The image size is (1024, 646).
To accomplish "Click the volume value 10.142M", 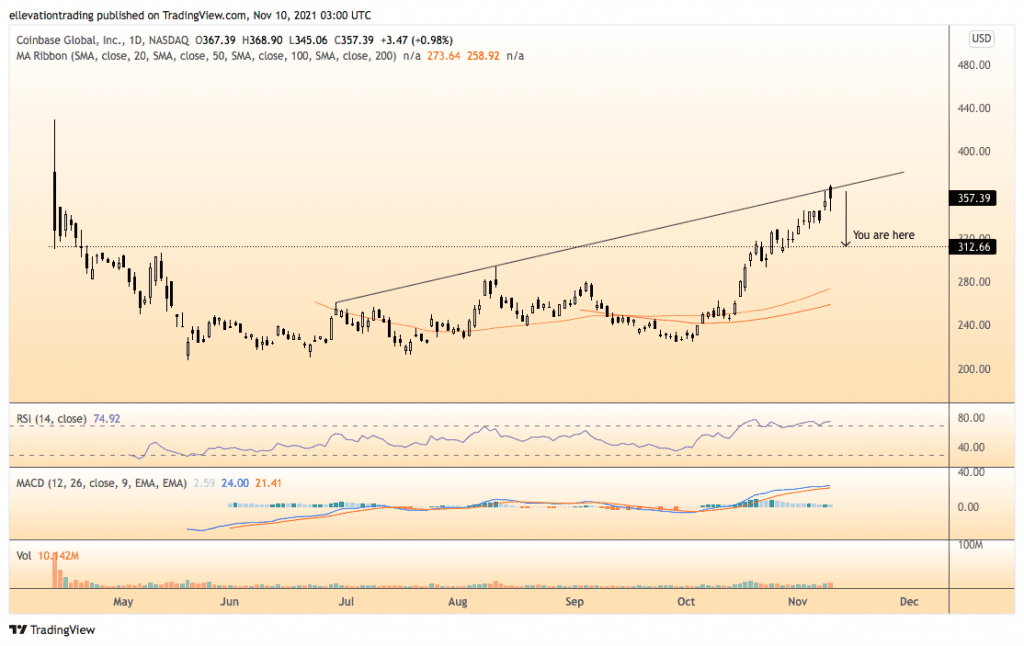I will [x=58, y=556].
